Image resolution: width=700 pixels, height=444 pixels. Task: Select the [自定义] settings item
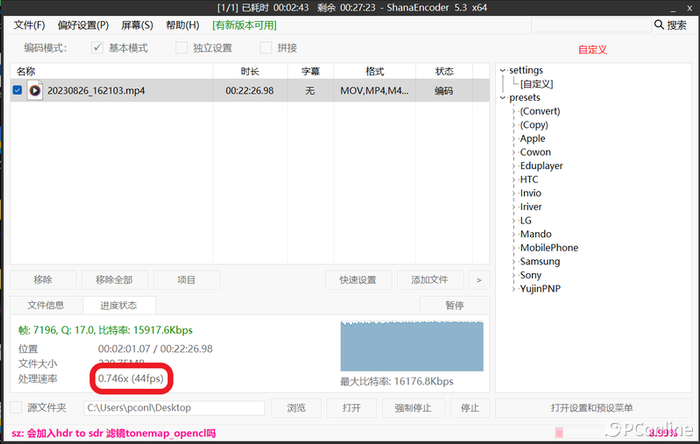point(537,84)
